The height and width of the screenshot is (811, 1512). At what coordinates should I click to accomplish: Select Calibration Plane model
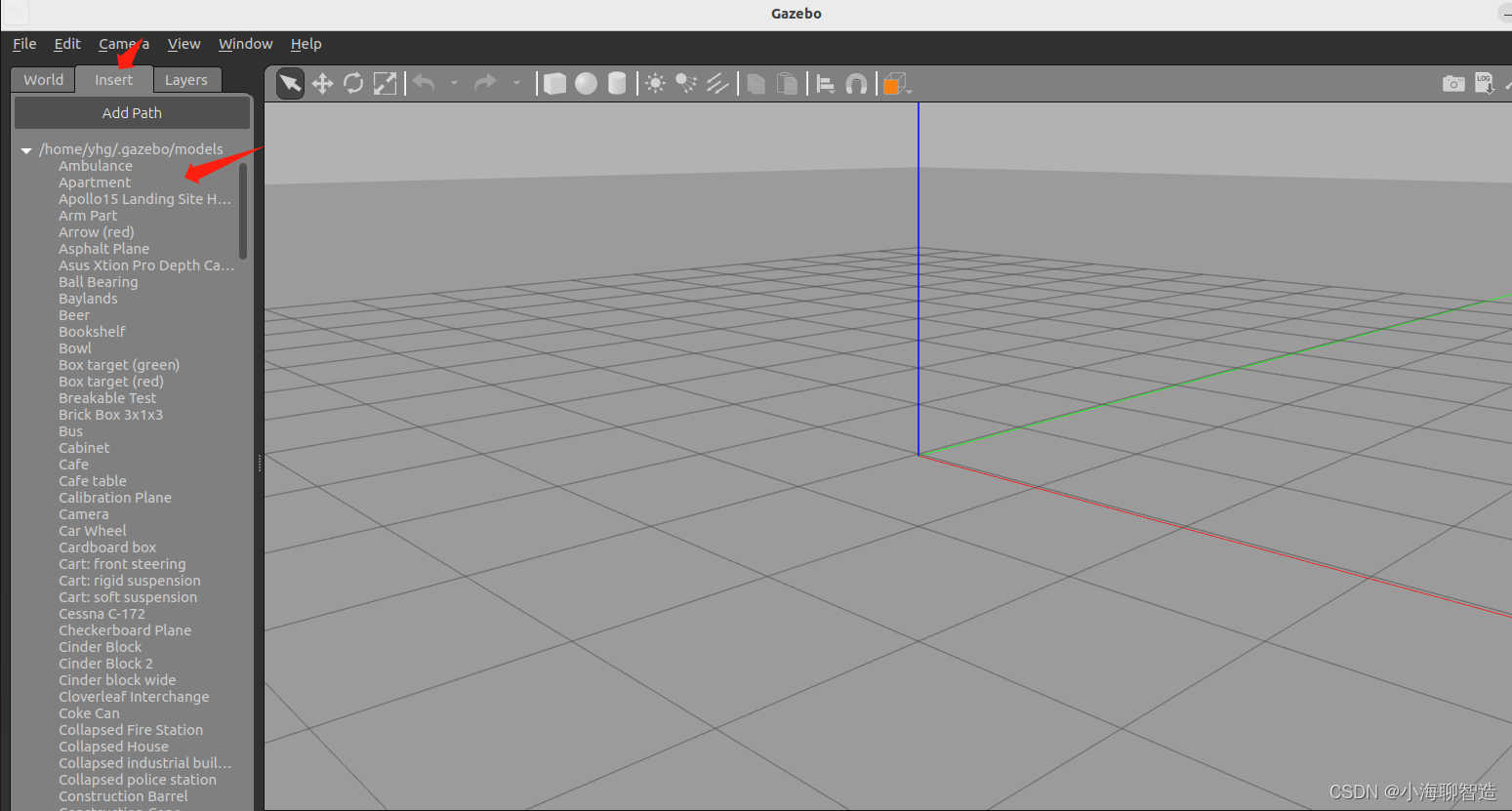point(115,498)
